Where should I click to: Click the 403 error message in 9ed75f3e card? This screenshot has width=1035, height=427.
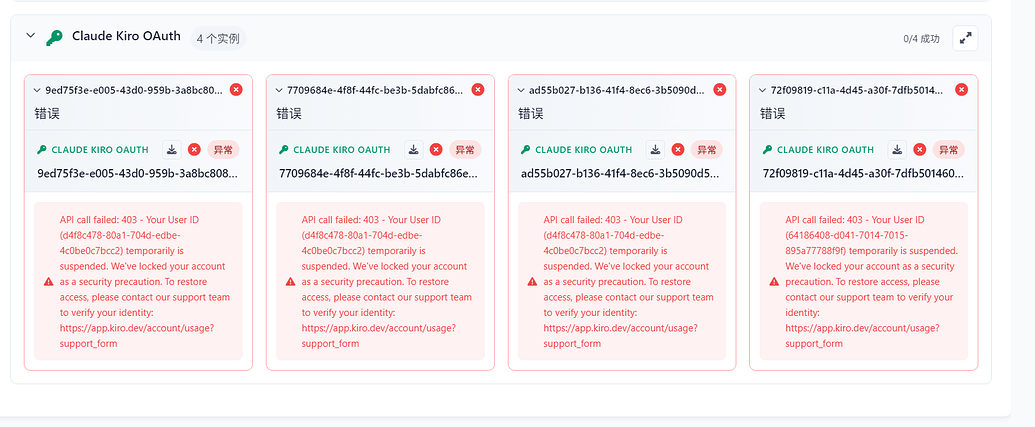[145, 282]
